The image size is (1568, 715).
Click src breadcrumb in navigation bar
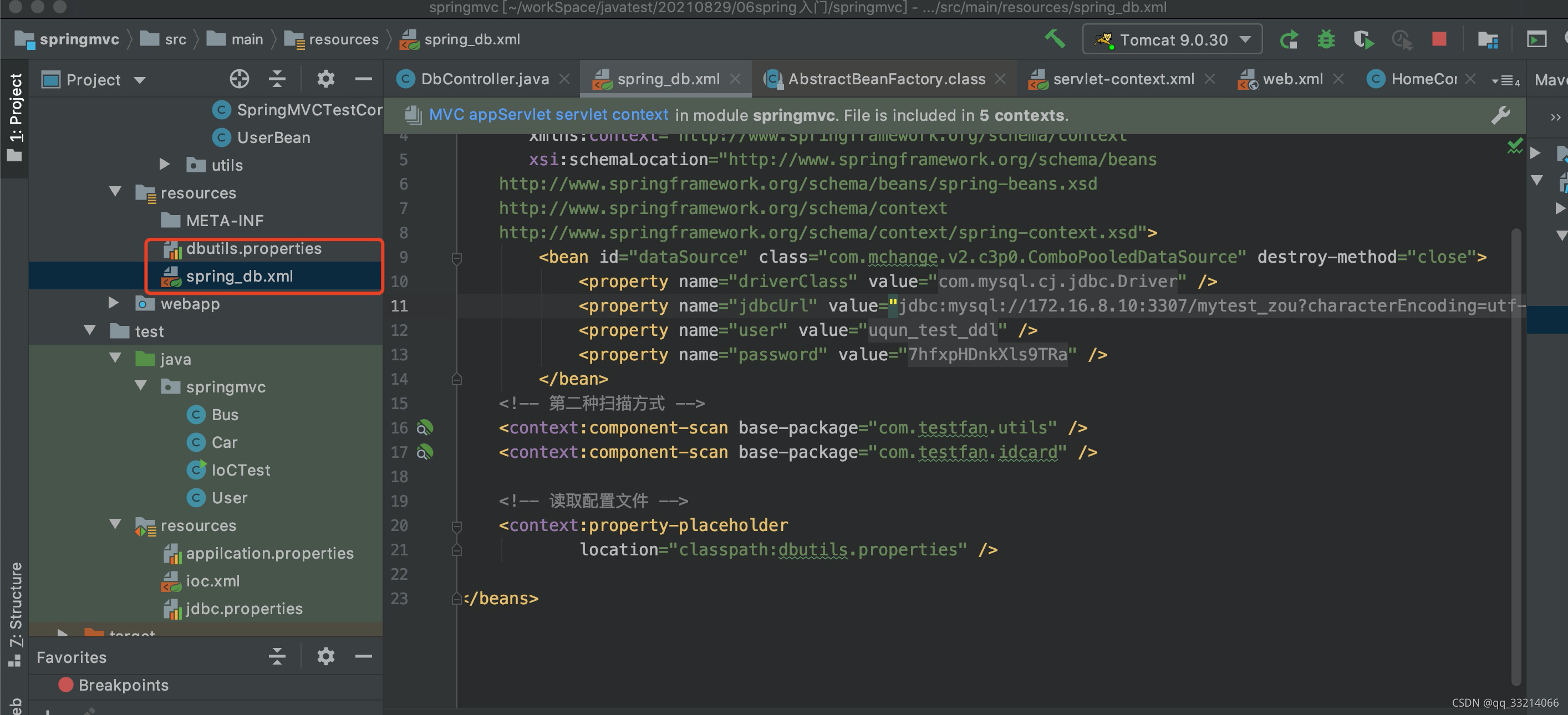click(x=163, y=39)
